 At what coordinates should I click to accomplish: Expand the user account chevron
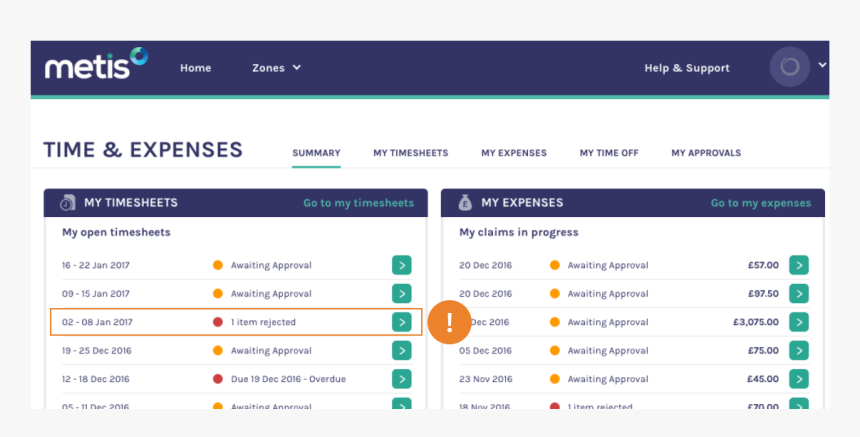coord(822,65)
